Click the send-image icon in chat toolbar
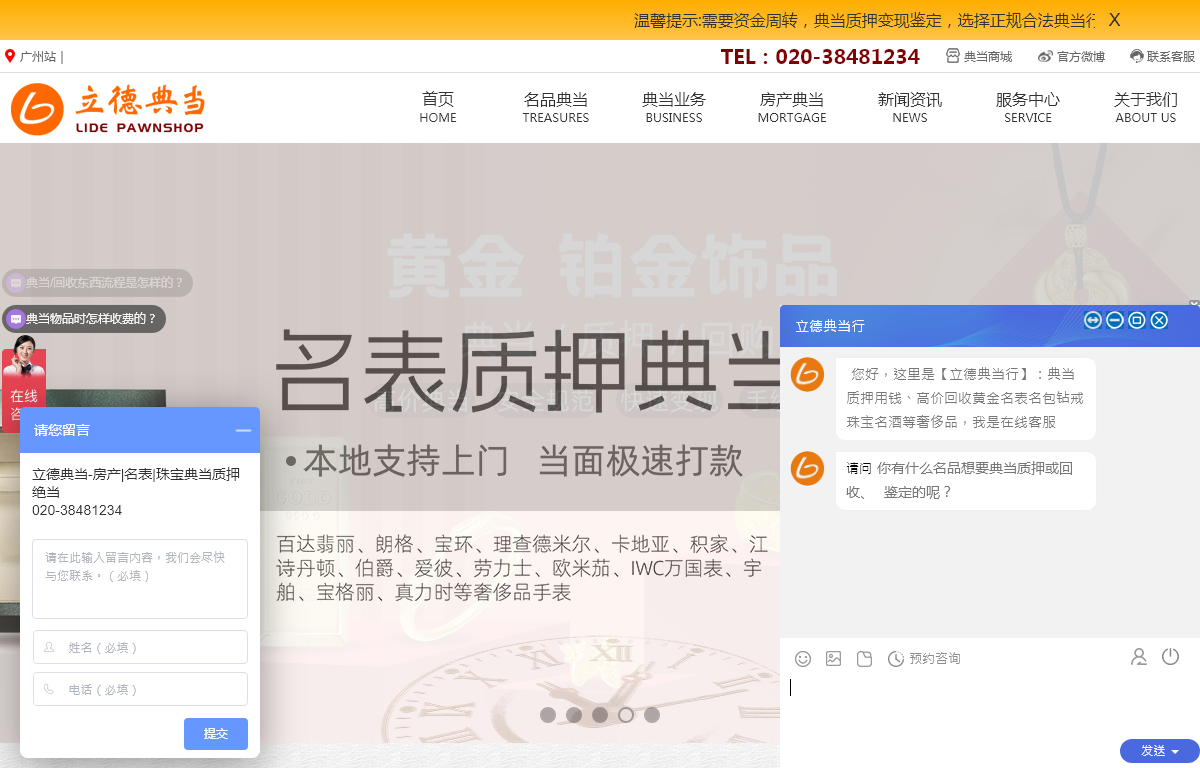The height and width of the screenshot is (768, 1200). coord(834,658)
